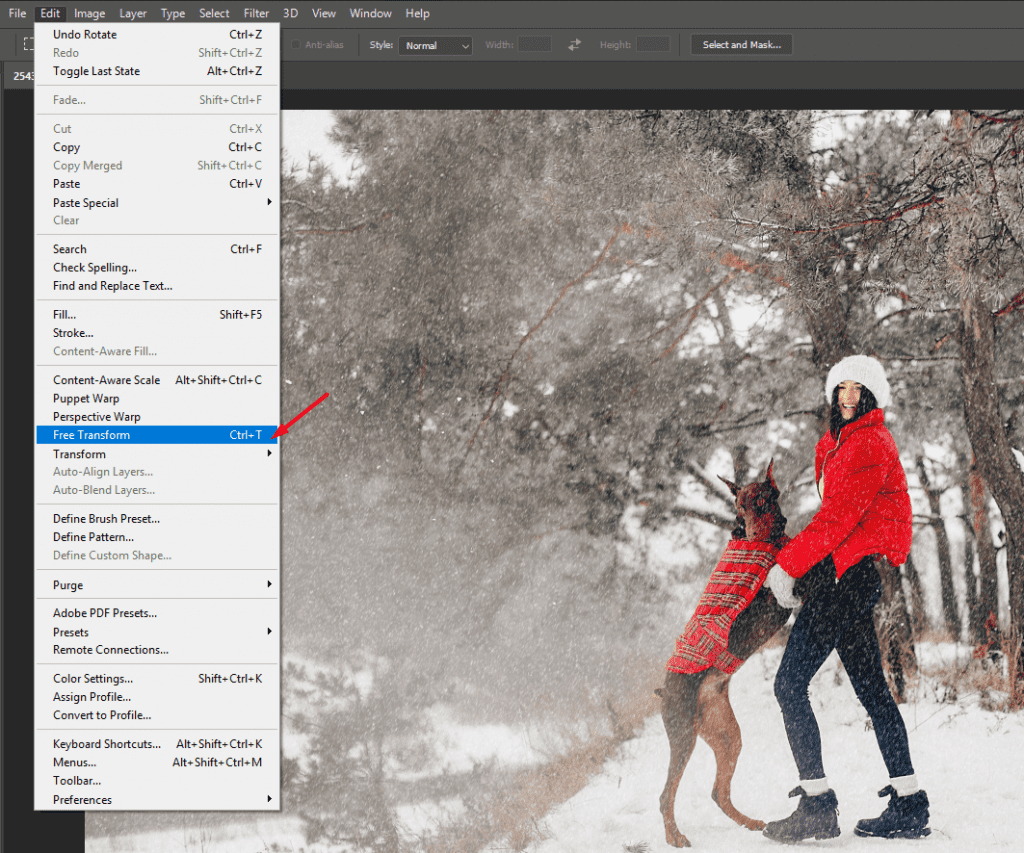Click the swap width and height icon

point(574,45)
